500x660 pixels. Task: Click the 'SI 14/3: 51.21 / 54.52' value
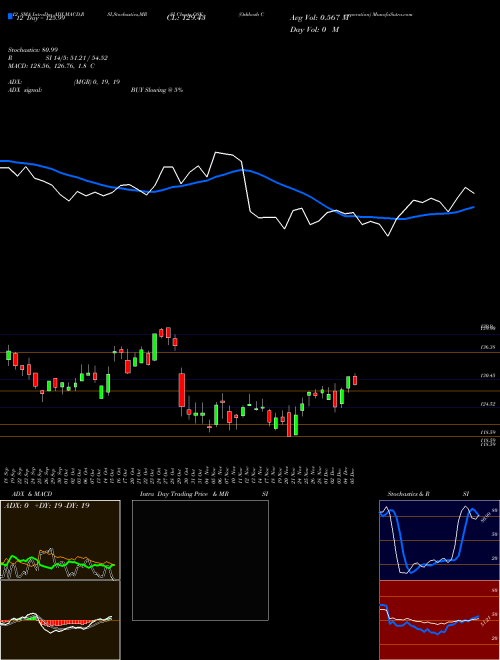click(x=77, y=58)
